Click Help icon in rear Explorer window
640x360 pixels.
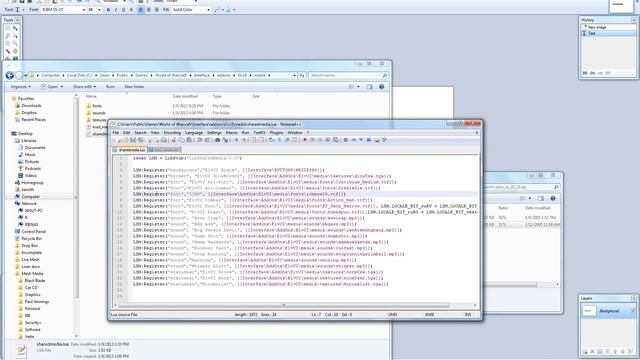553,198
